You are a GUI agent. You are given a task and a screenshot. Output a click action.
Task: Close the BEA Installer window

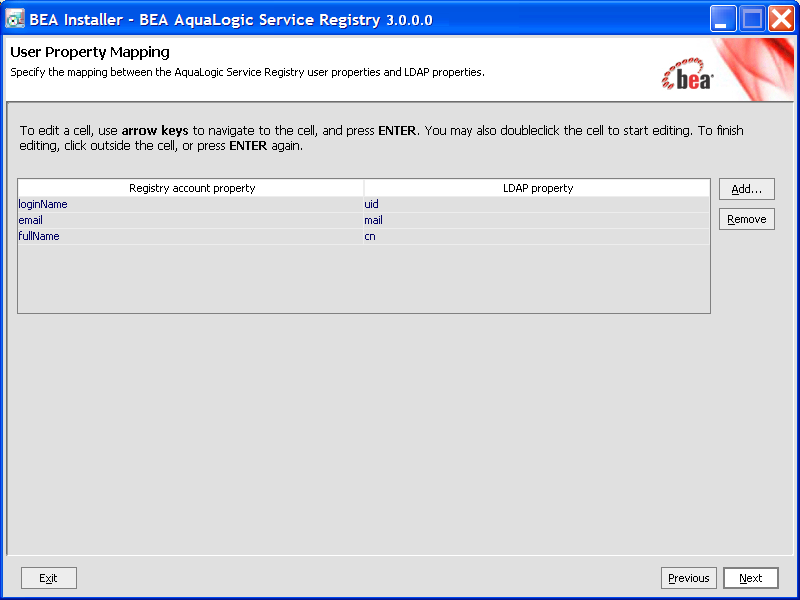[781, 19]
